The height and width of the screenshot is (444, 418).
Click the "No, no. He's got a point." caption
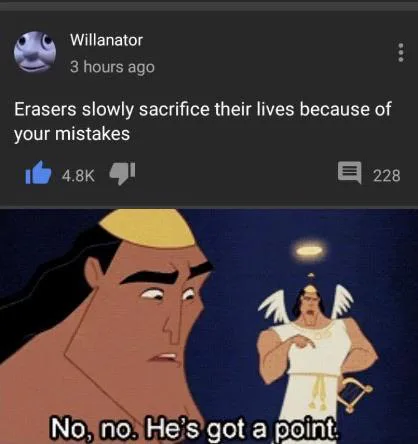click(194, 428)
